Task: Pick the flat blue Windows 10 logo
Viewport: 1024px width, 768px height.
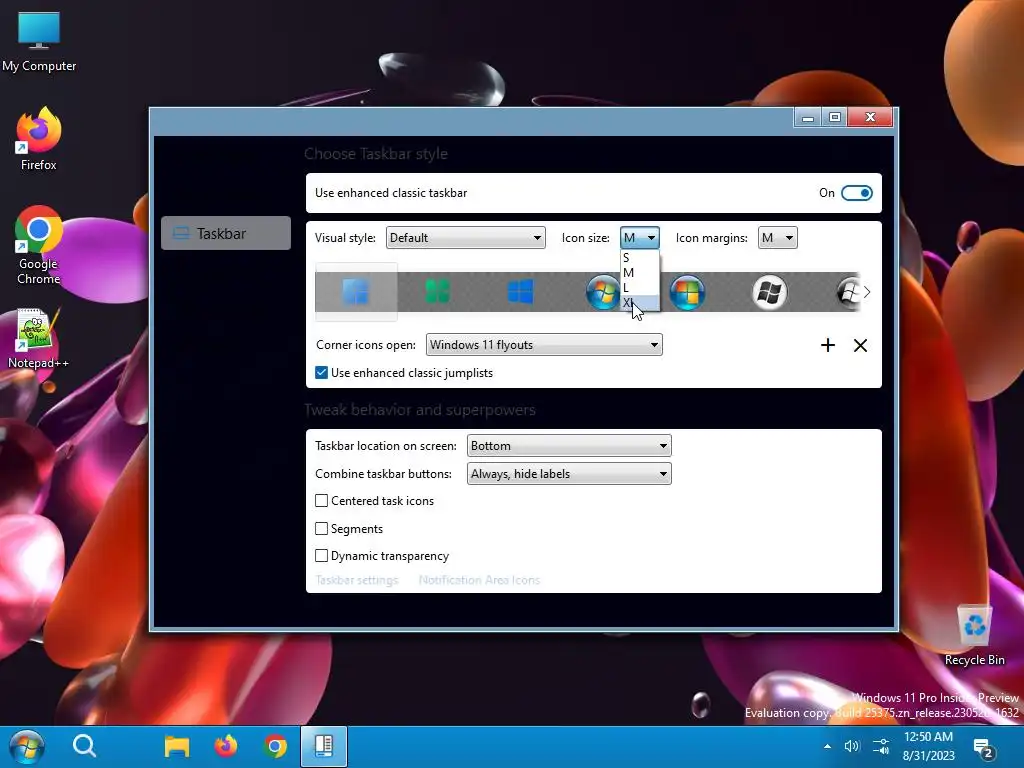Action: tap(520, 292)
